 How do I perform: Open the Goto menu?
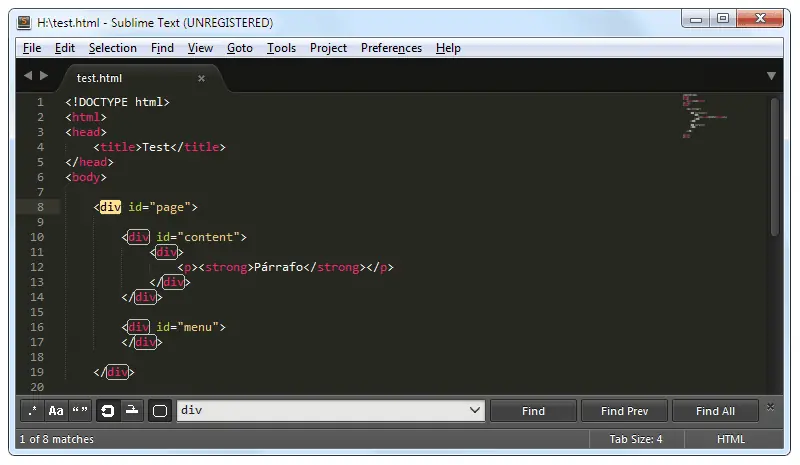(240, 48)
